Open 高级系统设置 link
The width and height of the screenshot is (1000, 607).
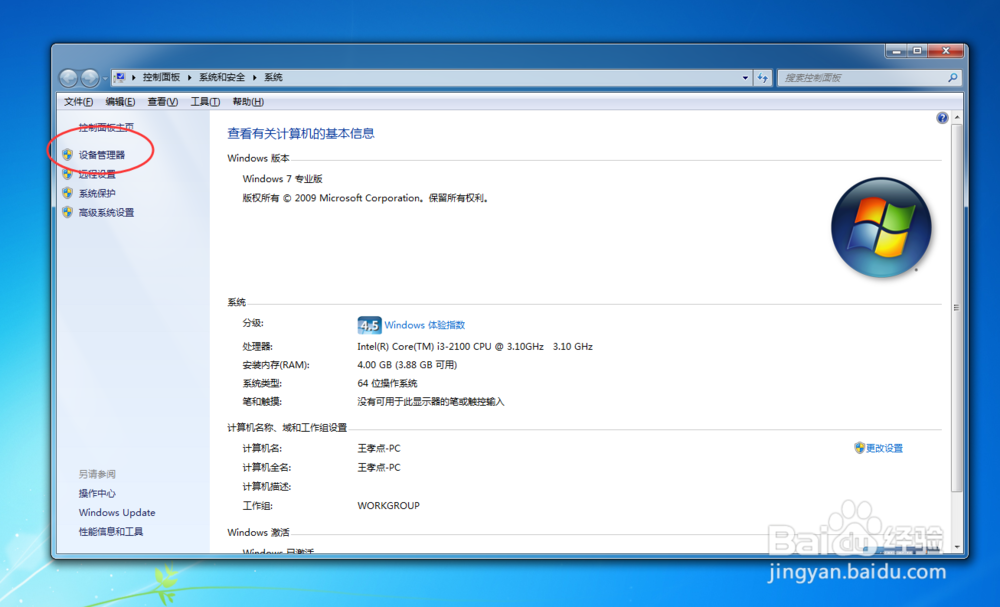(107, 212)
